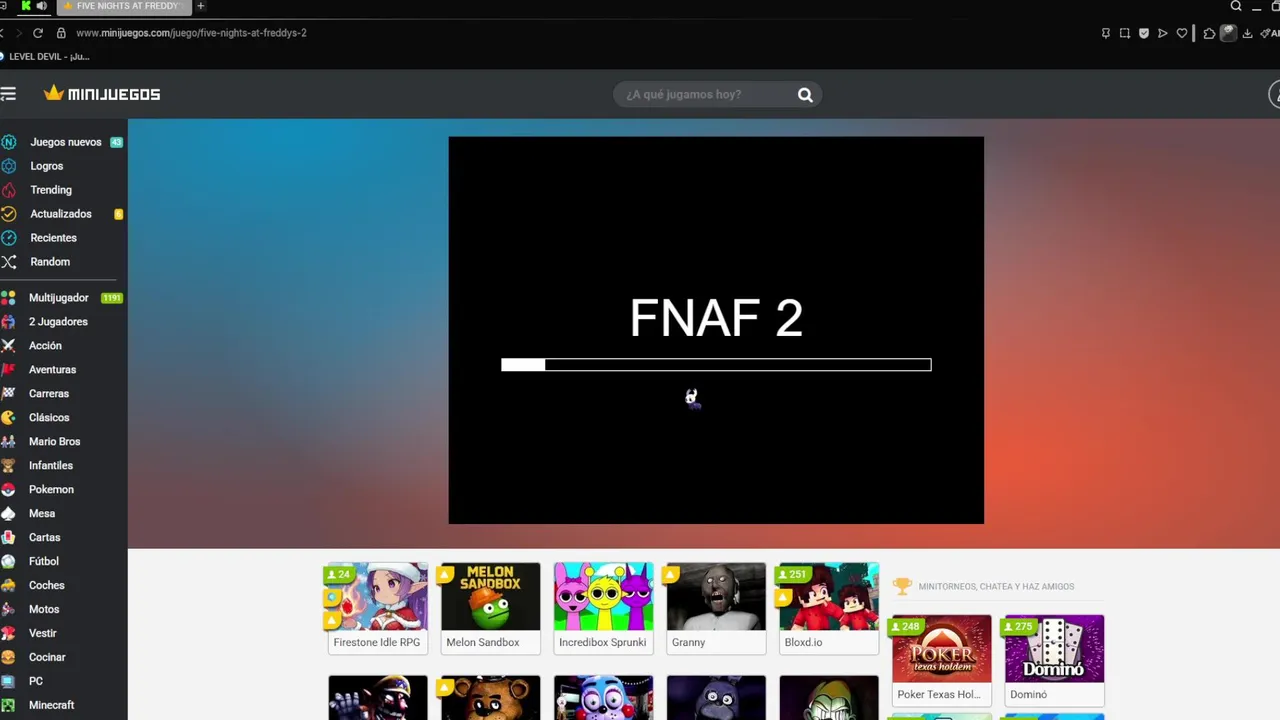Viewport: 1280px width, 720px height.
Task: Open the downloads arrow icon
Action: coord(1247,33)
